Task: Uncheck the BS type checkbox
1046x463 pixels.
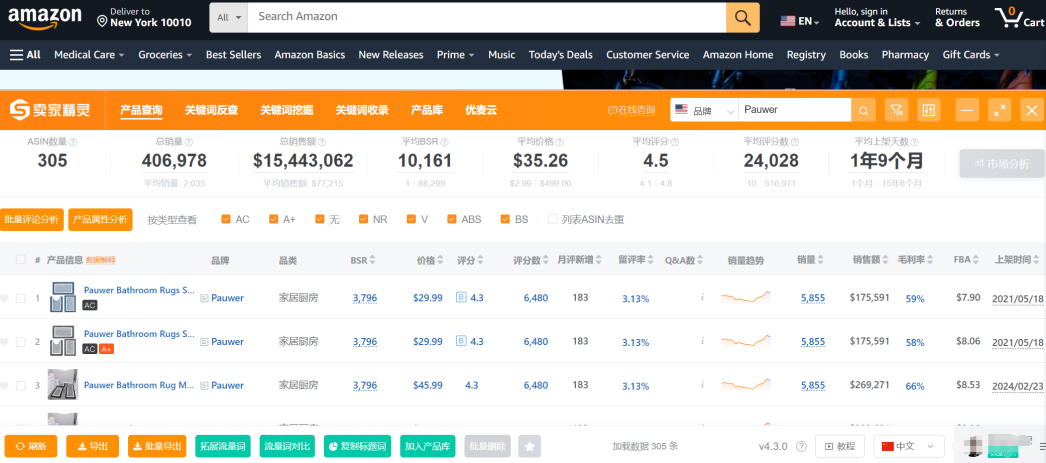Action: [506, 219]
